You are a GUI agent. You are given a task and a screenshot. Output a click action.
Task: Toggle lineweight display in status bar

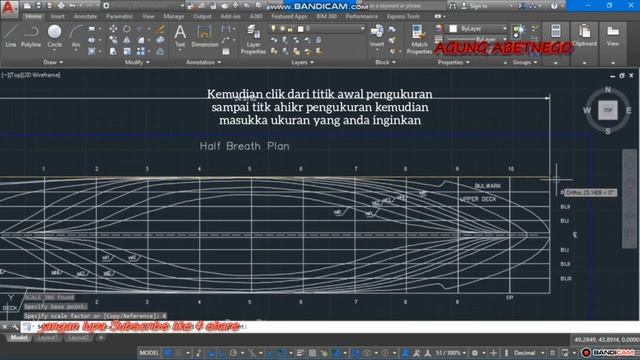click(300, 353)
